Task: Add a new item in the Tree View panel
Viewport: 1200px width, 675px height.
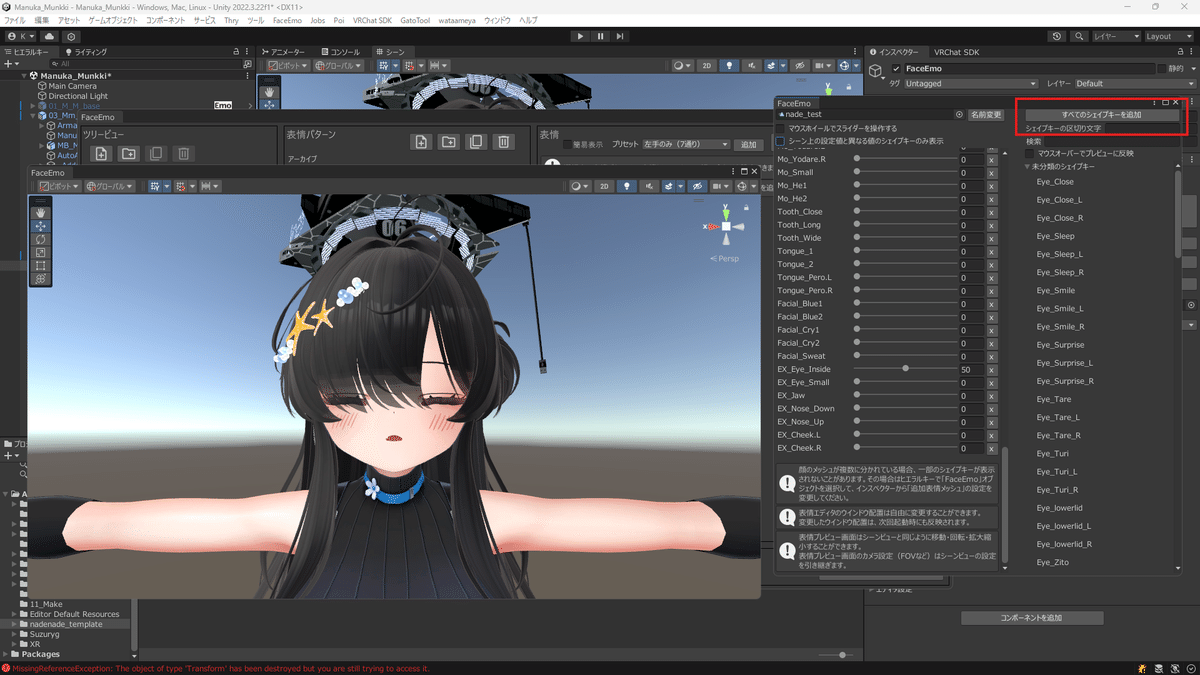Action: pyautogui.click(x=101, y=154)
